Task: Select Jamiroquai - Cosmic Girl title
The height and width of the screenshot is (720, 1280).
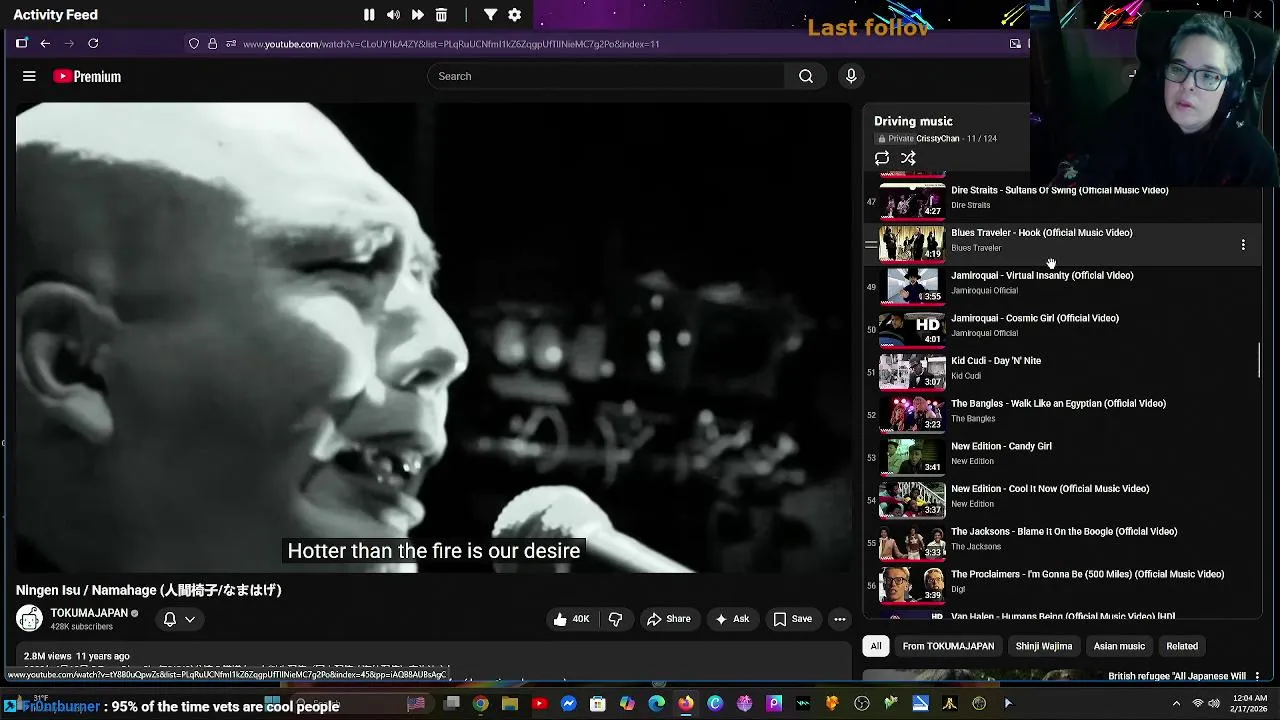Action: 1035,318
